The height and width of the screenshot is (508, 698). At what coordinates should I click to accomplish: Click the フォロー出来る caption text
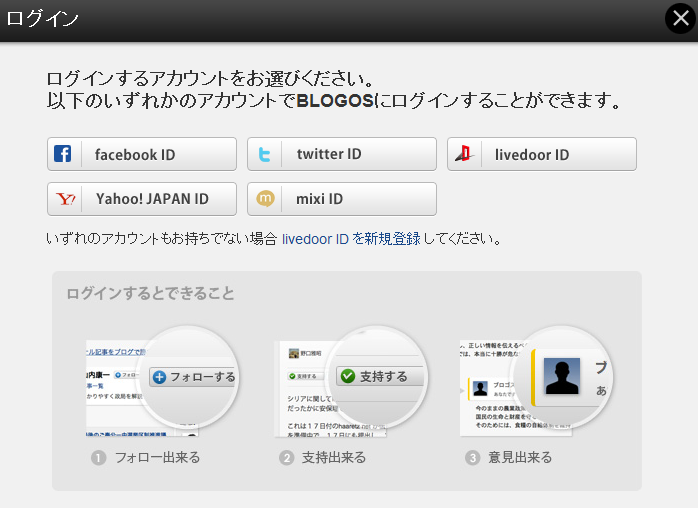pos(158,457)
